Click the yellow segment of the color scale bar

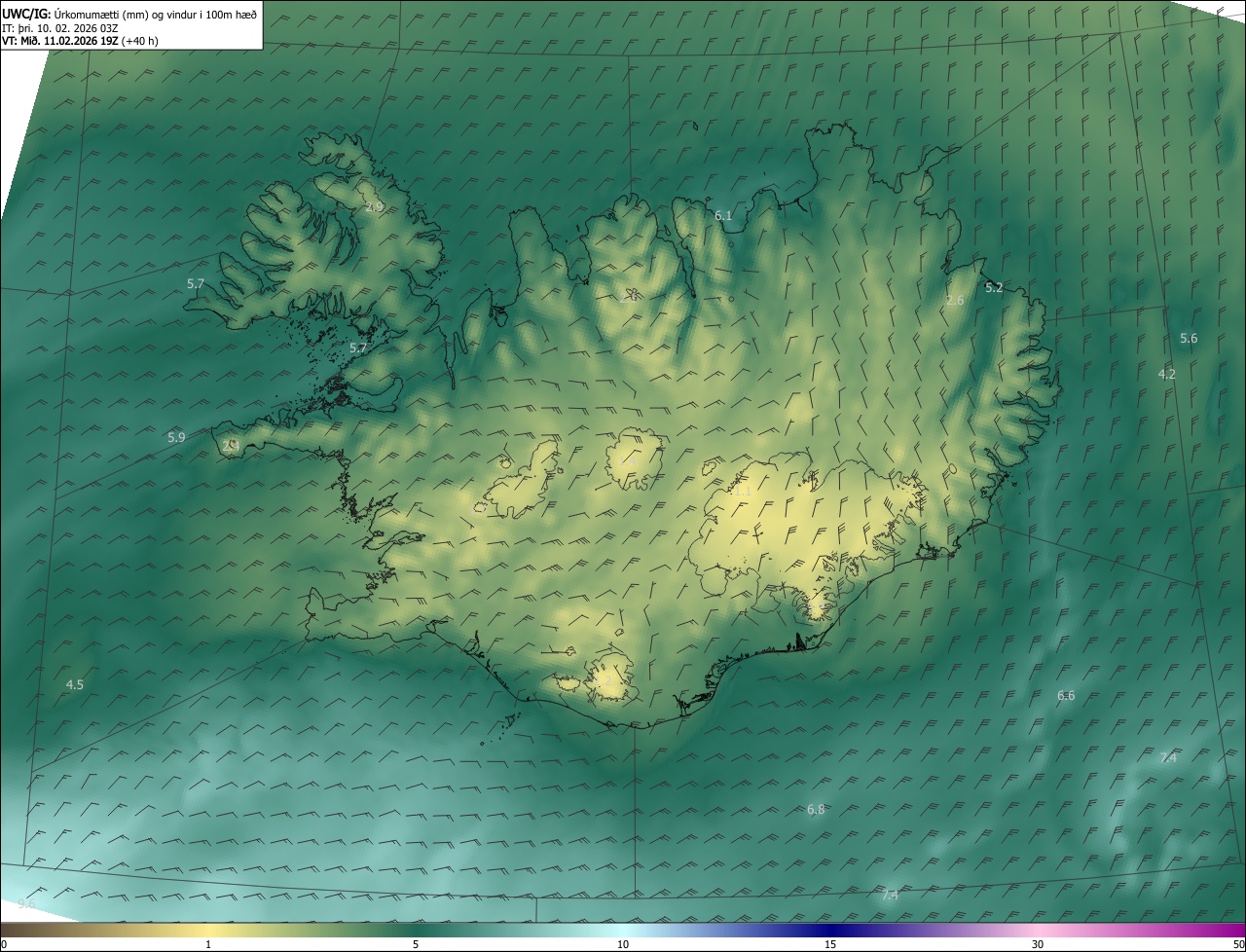[208, 930]
